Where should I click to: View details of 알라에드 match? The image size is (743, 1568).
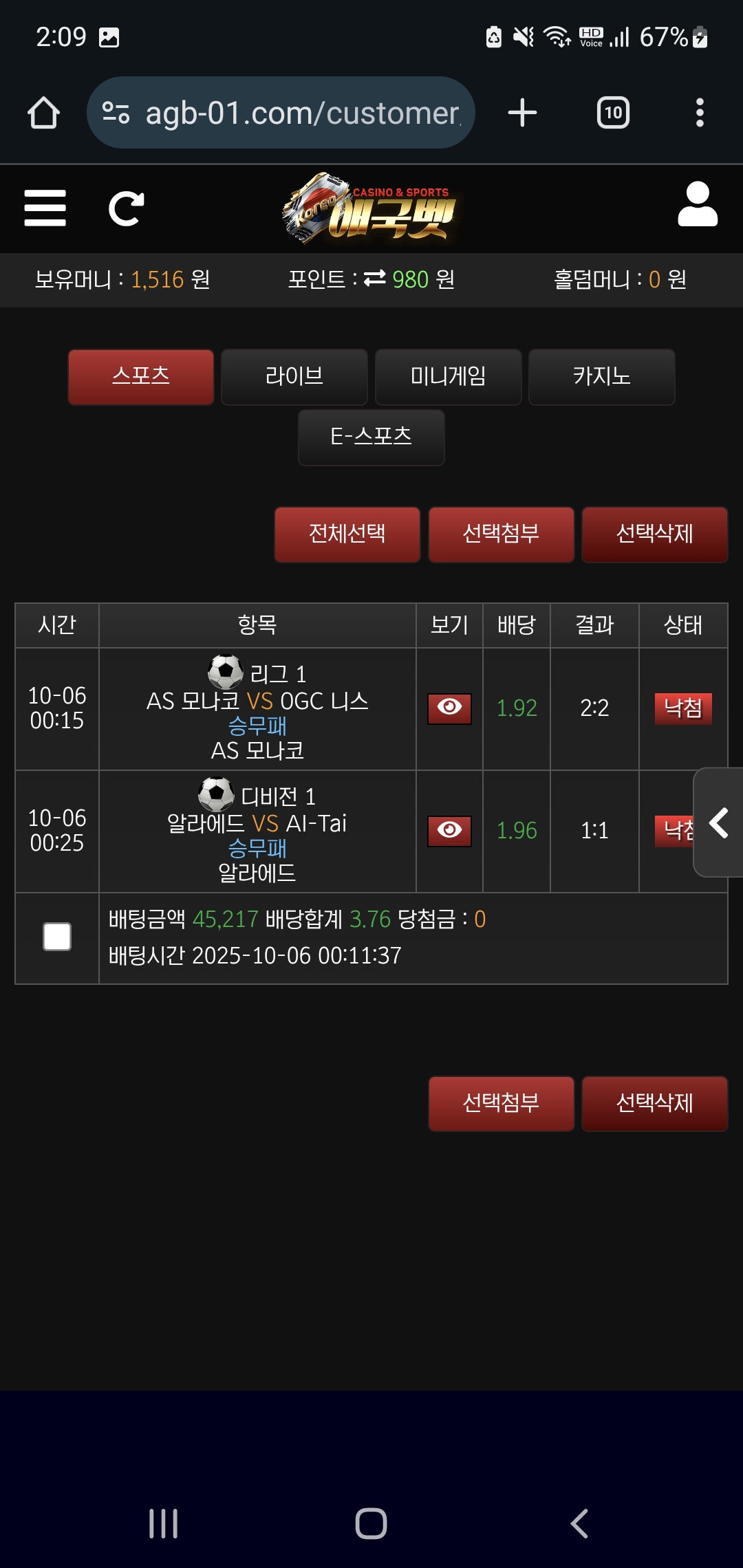coord(449,830)
